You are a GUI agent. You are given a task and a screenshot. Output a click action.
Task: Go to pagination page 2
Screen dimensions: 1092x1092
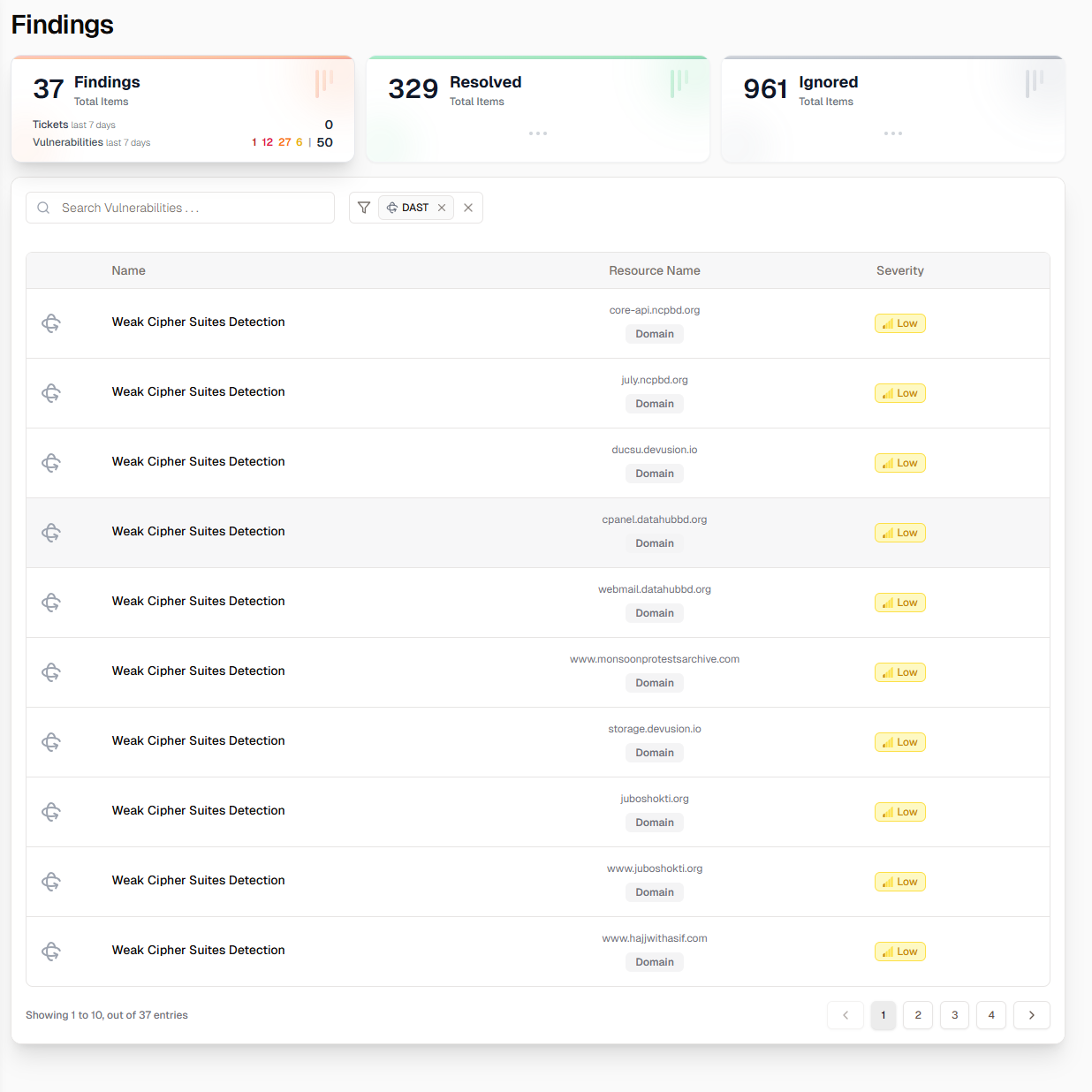pyautogui.click(x=917, y=1015)
